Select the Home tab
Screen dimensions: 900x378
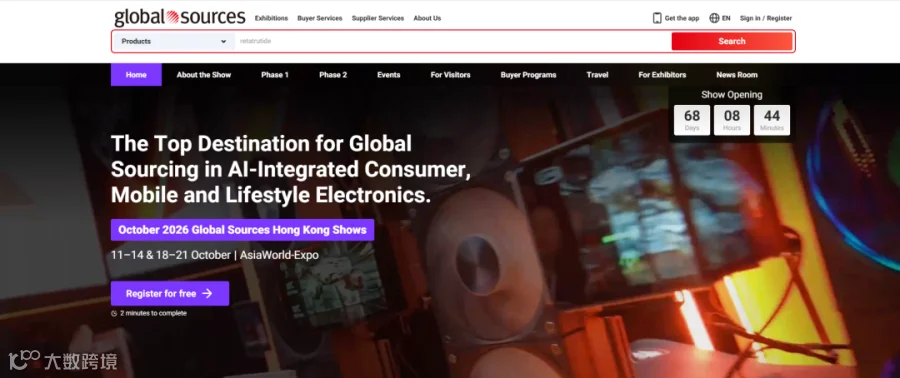click(136, 75)
